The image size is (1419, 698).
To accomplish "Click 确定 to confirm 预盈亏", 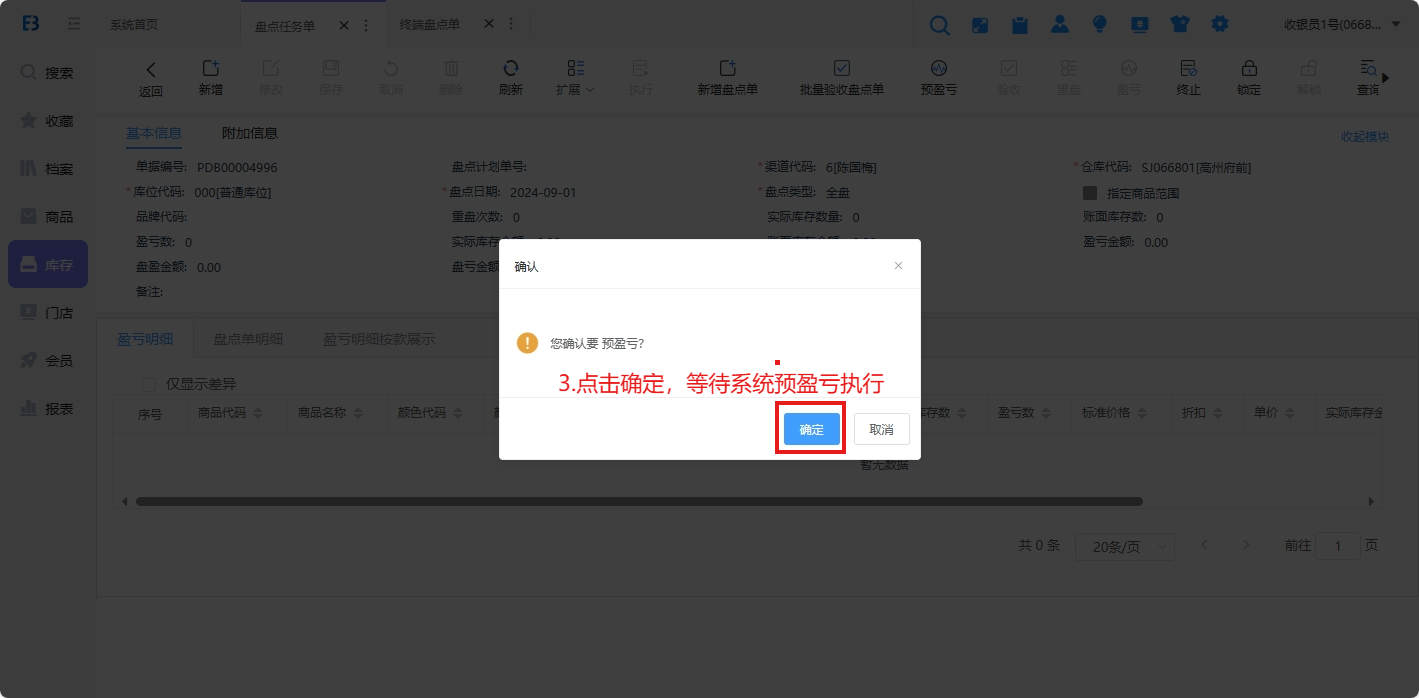I will [812, 429].
